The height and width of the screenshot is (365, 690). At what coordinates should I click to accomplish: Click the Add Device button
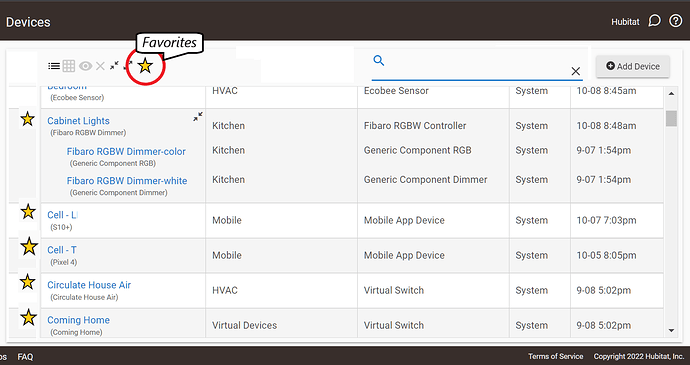click(633, 66)
